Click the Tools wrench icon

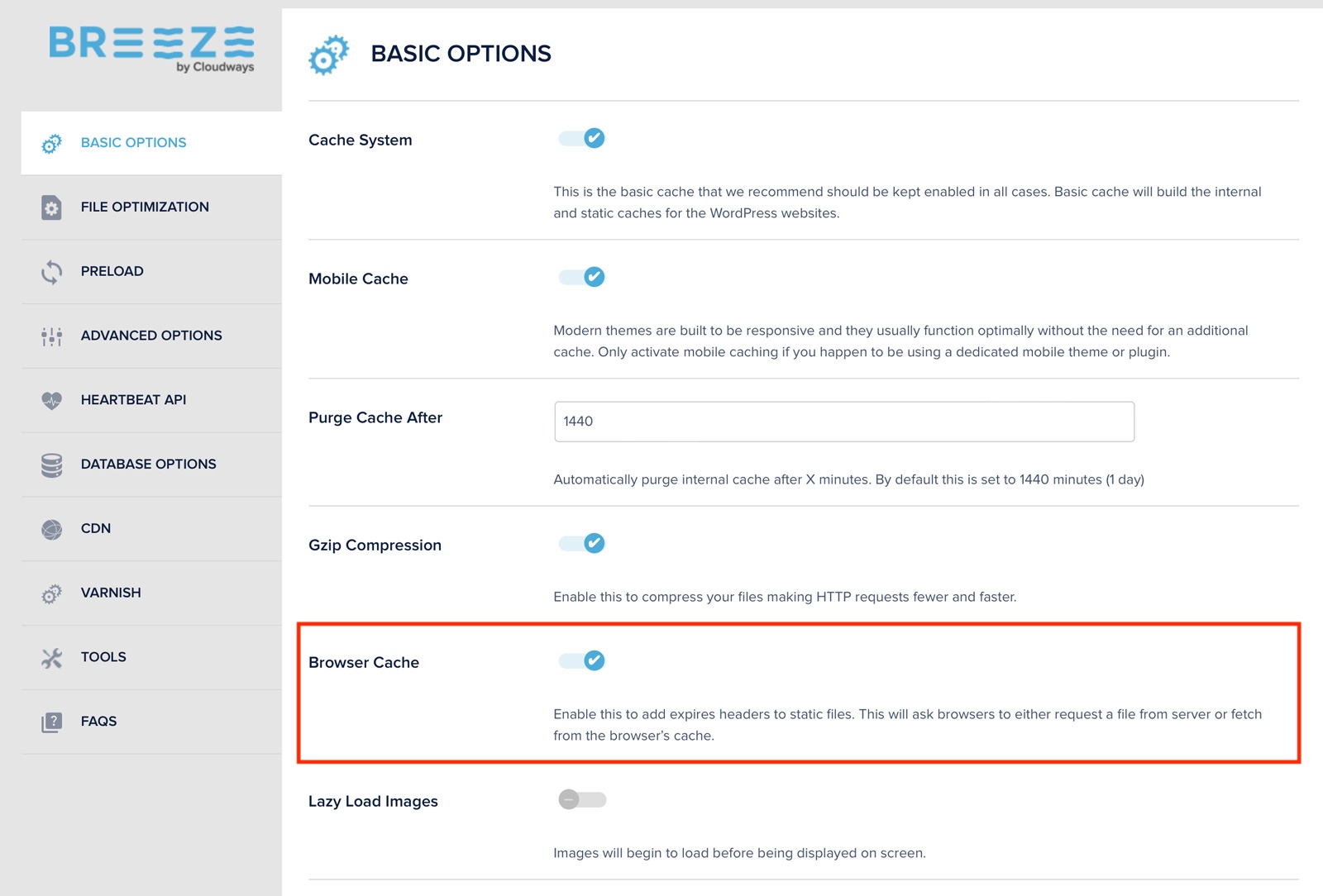pyautogui.click(x=51, y=658)
